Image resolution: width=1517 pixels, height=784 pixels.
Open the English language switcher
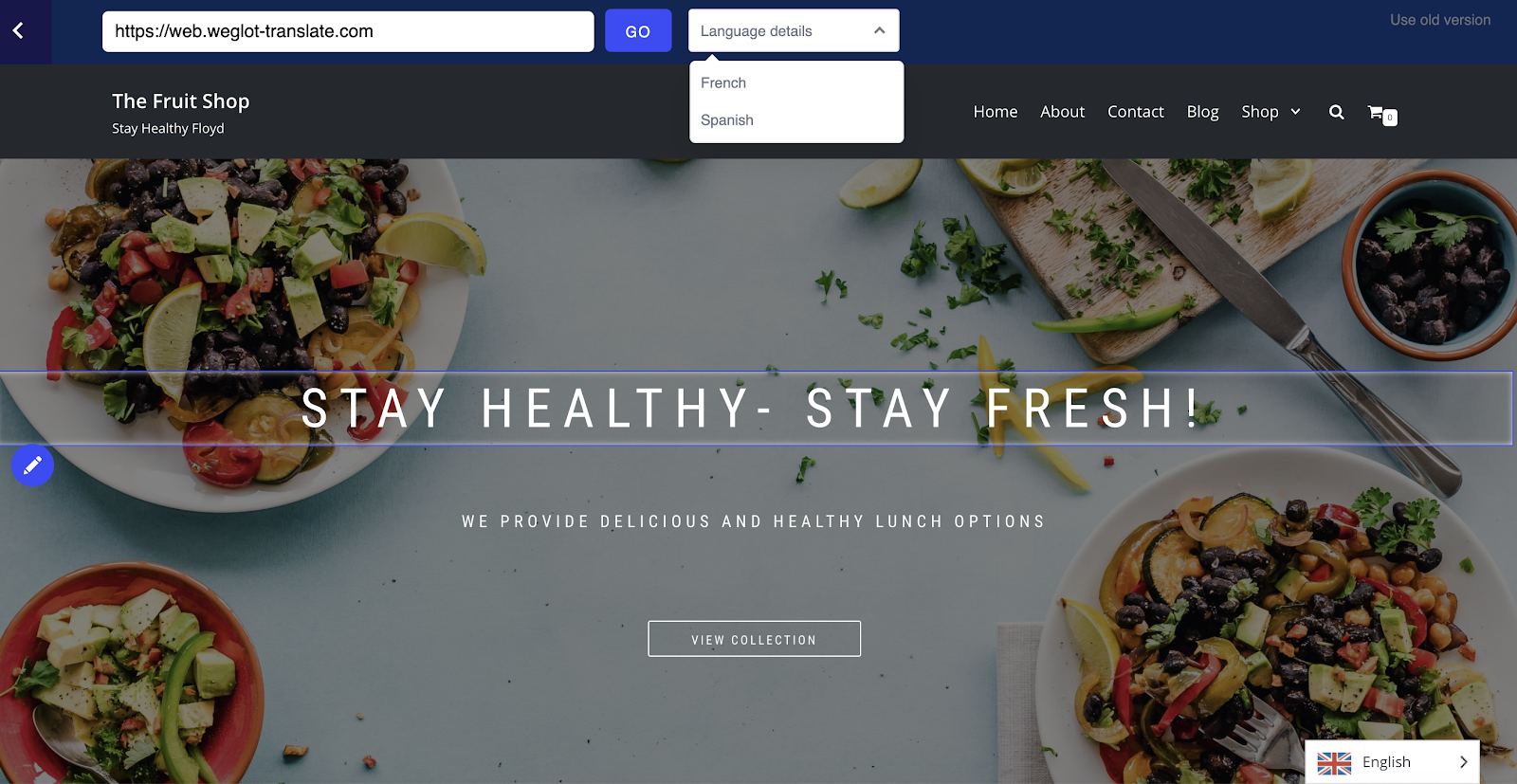click(1392, 762)
